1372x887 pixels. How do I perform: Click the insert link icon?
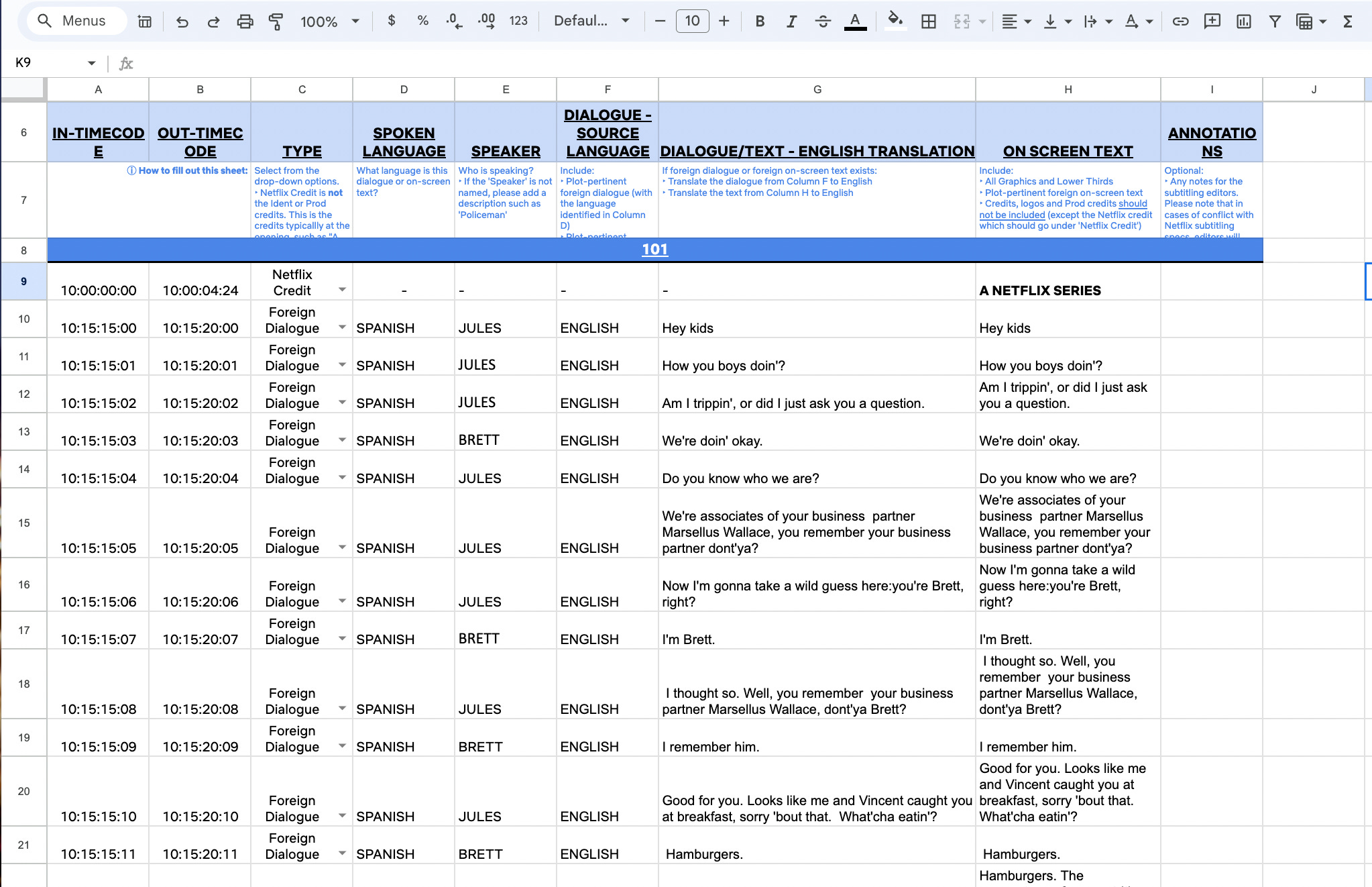pyautogui.click(x=1180, y=21)
